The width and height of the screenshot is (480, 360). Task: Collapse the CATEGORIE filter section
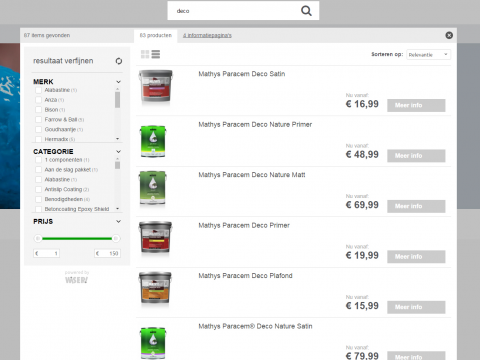click(118, 152)
